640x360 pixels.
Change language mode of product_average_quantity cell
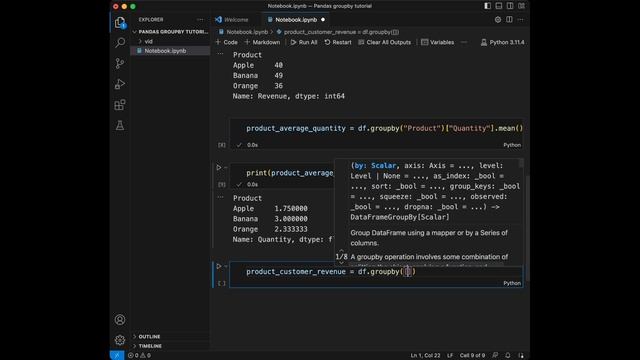click(x=512, y=145)
